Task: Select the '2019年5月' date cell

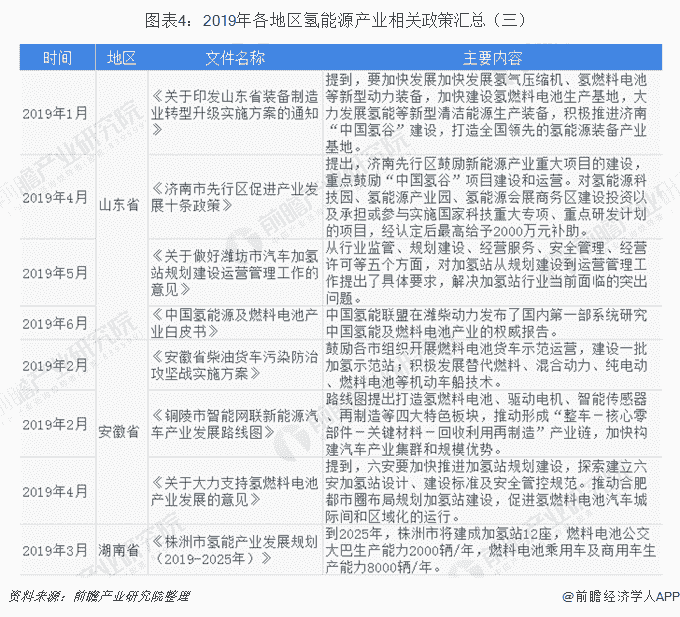Action: click(x=55, y=273)
